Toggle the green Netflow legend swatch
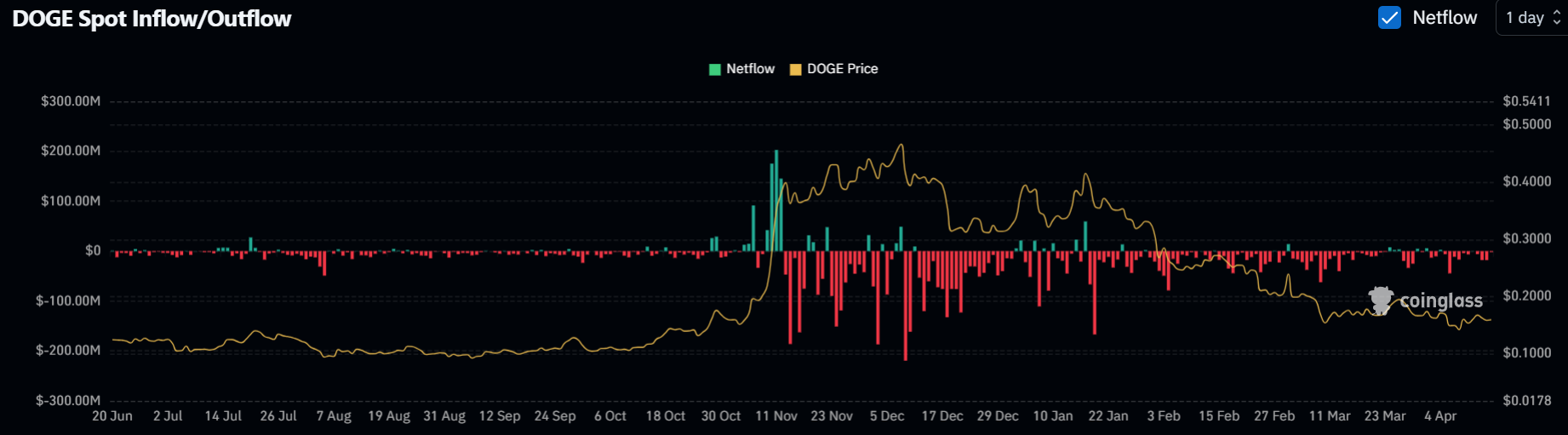1568x435 pixels. [715, 70]
